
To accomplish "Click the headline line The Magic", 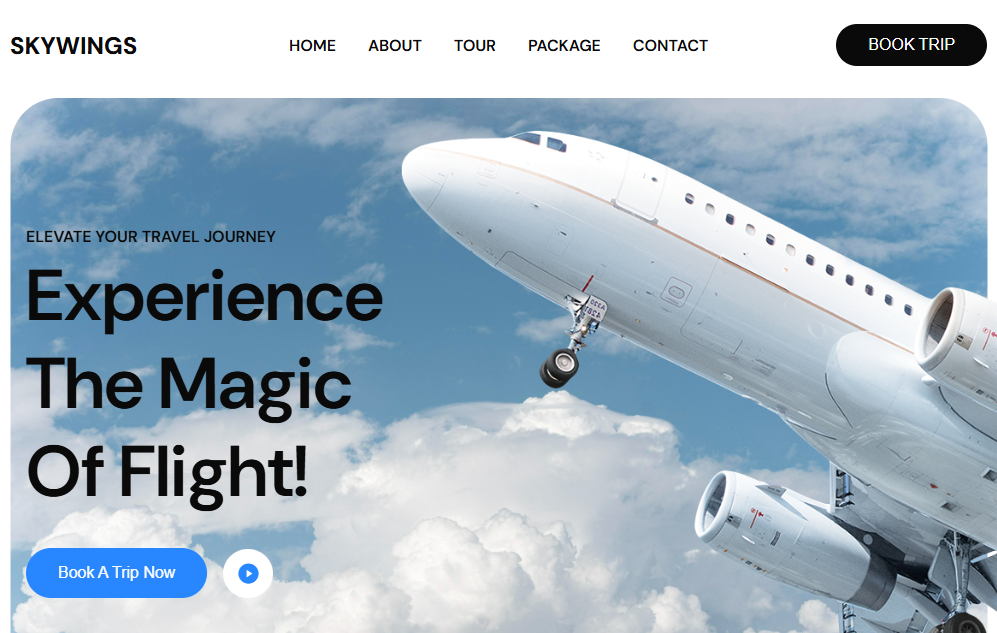I will pos(189,386).
